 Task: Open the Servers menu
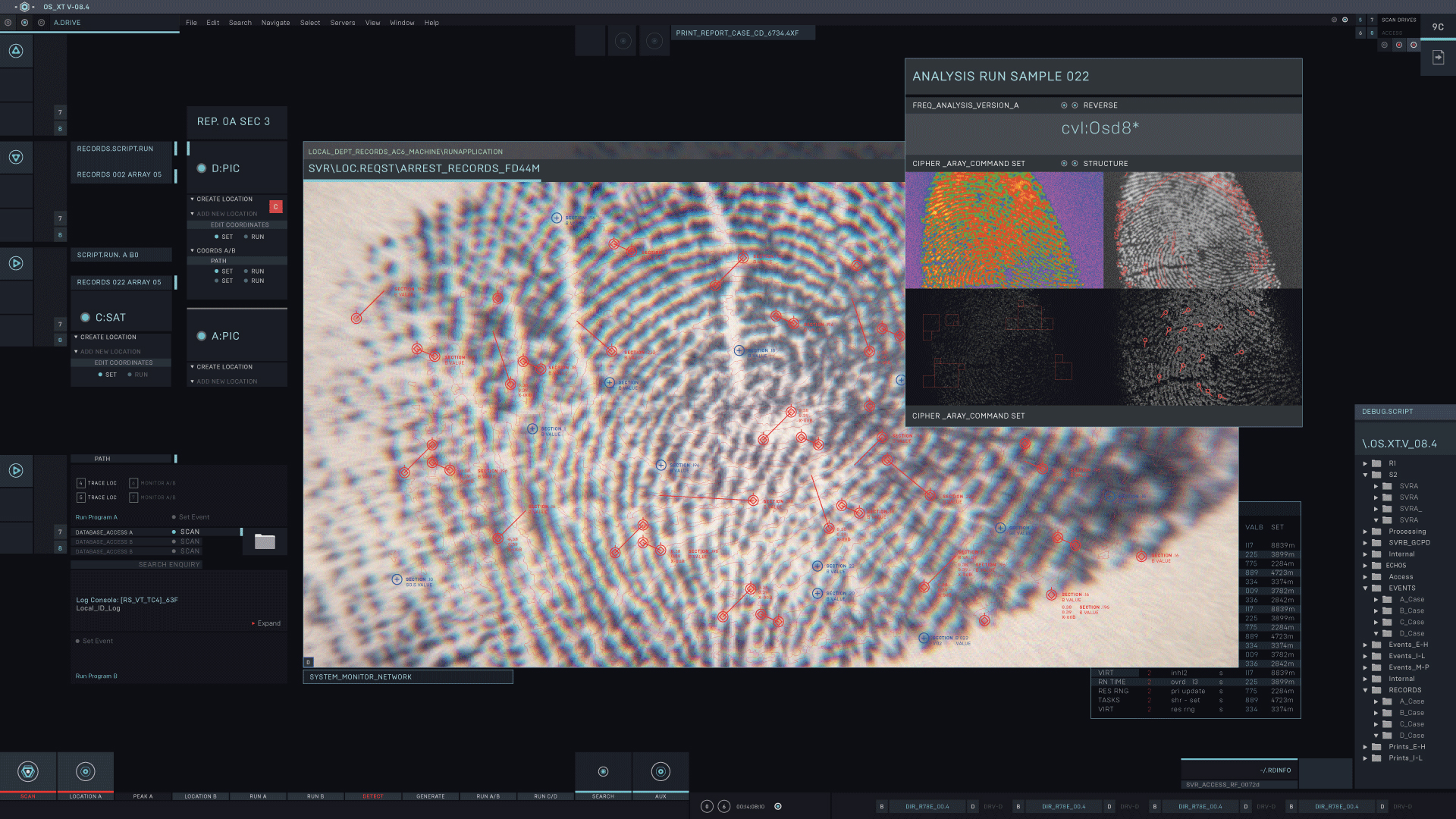[x=343, y=23]
